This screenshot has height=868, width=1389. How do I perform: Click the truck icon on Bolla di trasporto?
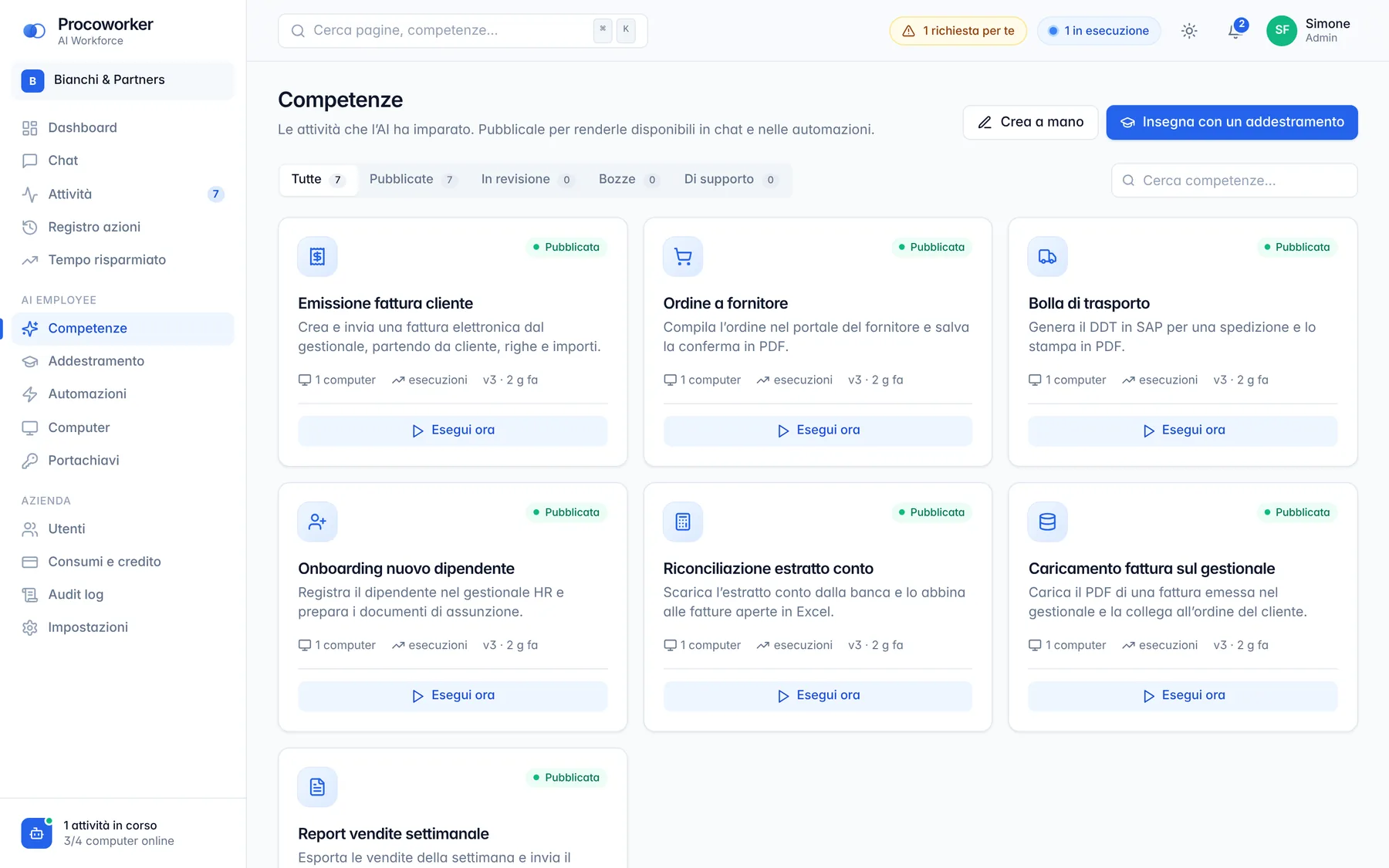[x=1047, y=256]
